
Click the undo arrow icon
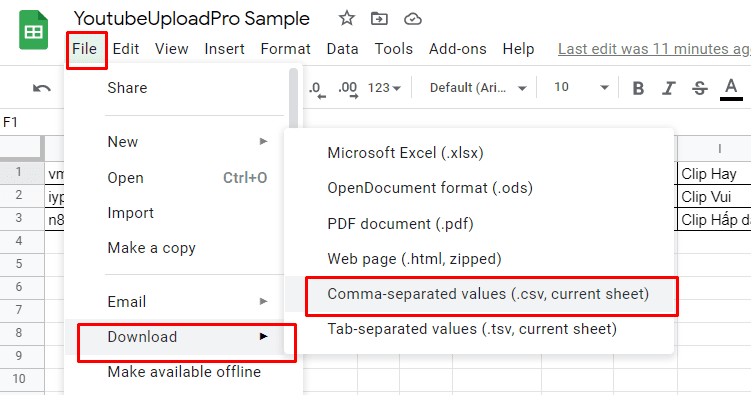42,88
